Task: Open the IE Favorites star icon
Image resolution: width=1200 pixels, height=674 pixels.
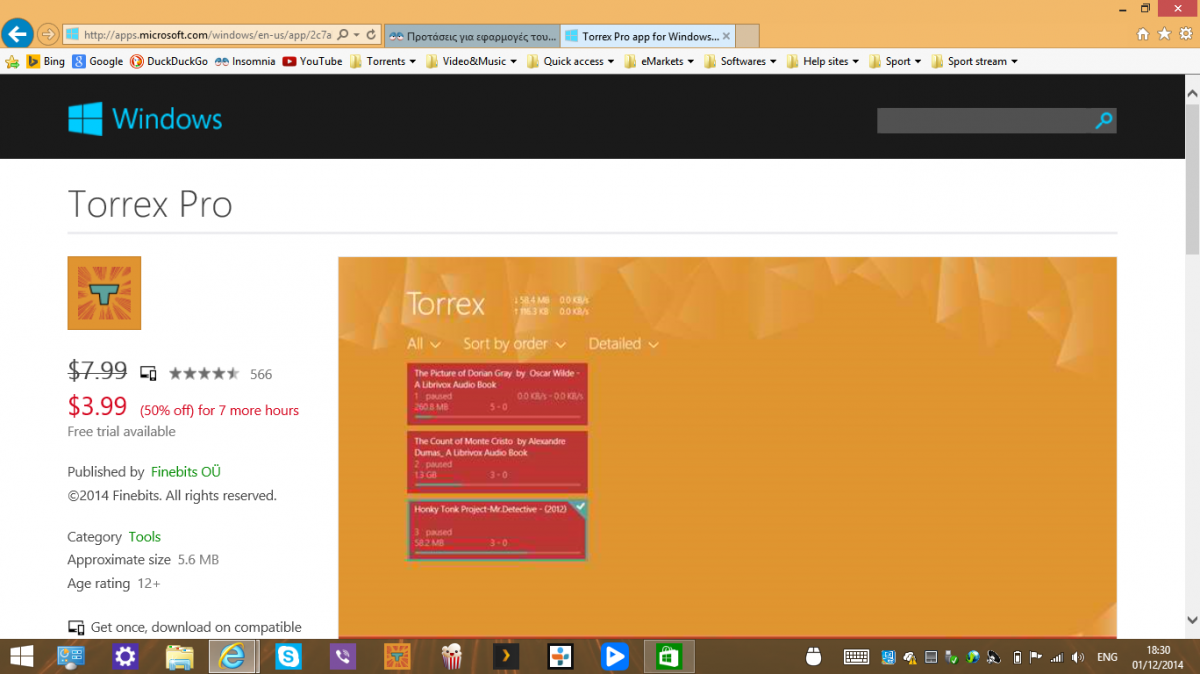Action: click(1164, 34)
